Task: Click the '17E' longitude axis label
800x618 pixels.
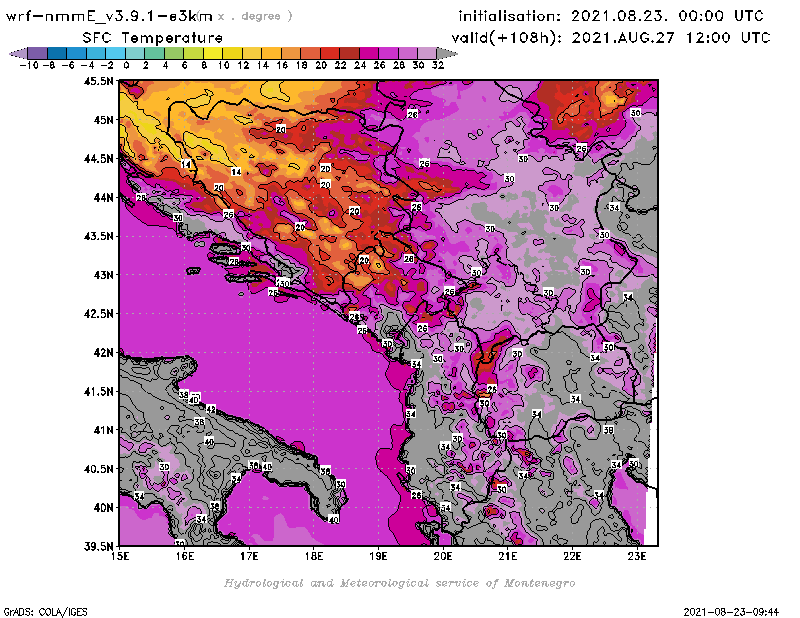Action: 249,556
